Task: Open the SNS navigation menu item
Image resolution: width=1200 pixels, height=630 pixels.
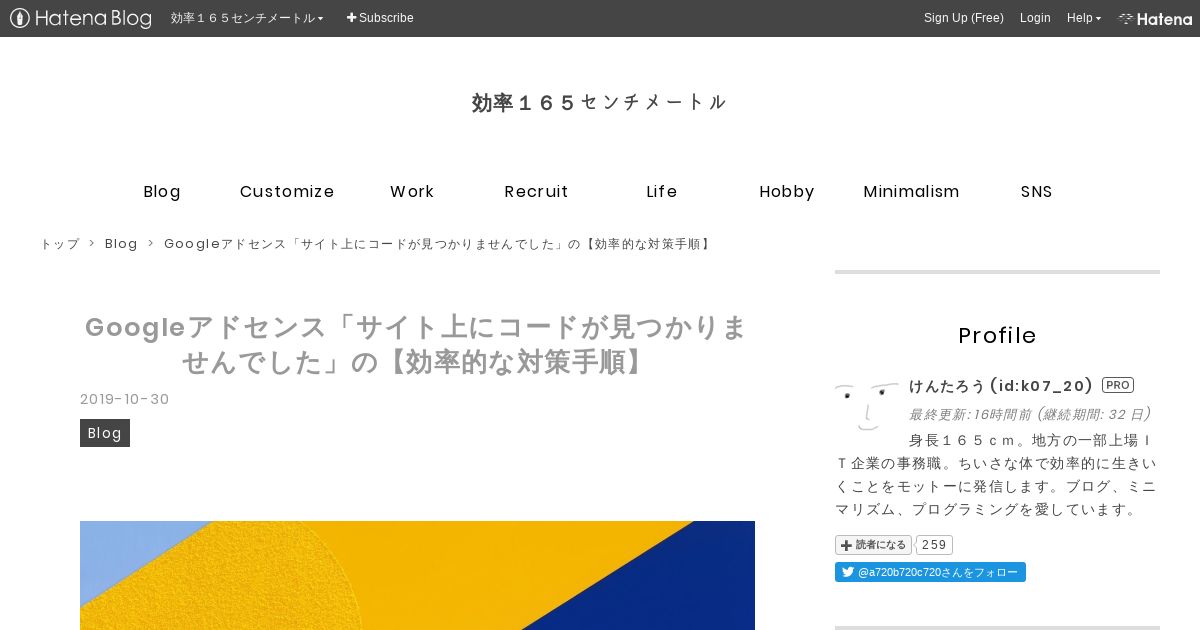Action: 1037,191
